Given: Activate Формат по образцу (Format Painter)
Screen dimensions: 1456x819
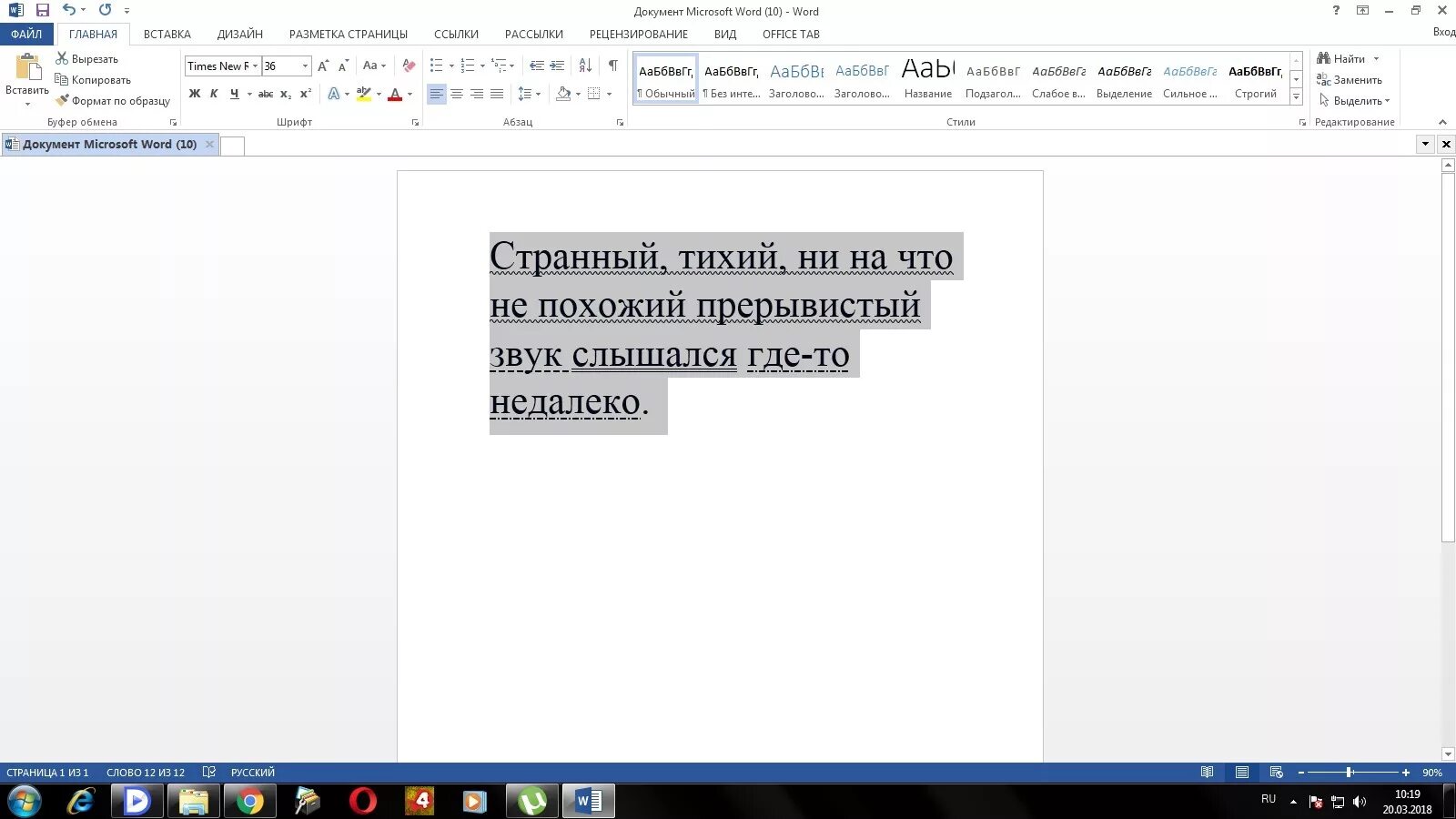Looking at the screenshot, I should coord(112,101).
